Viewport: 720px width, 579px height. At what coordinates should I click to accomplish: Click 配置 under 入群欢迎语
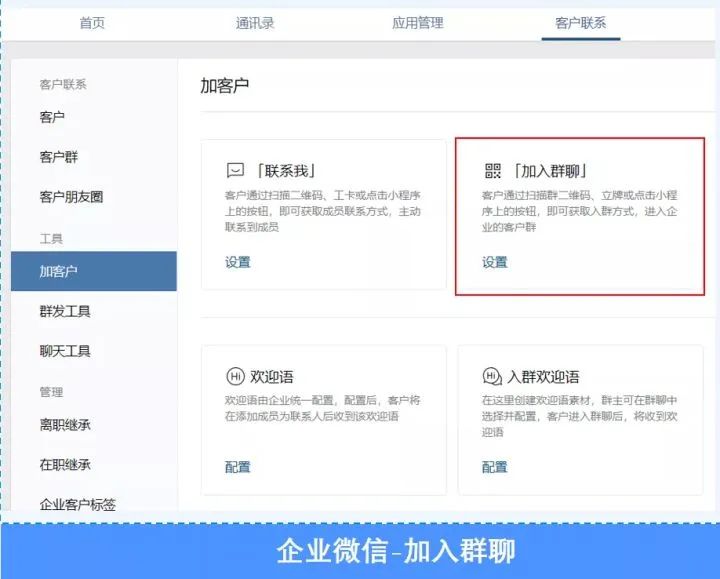pyautogui.click(x=495, y=467)
